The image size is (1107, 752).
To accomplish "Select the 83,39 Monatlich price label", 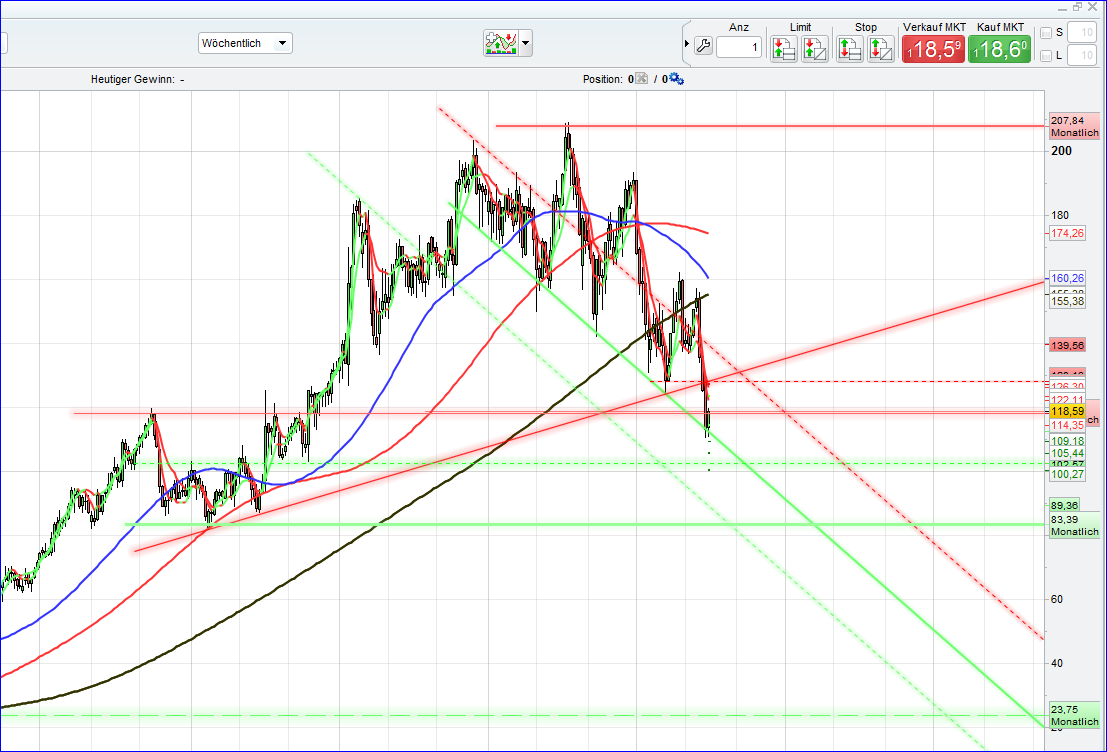I will (x=1075, y=525).
